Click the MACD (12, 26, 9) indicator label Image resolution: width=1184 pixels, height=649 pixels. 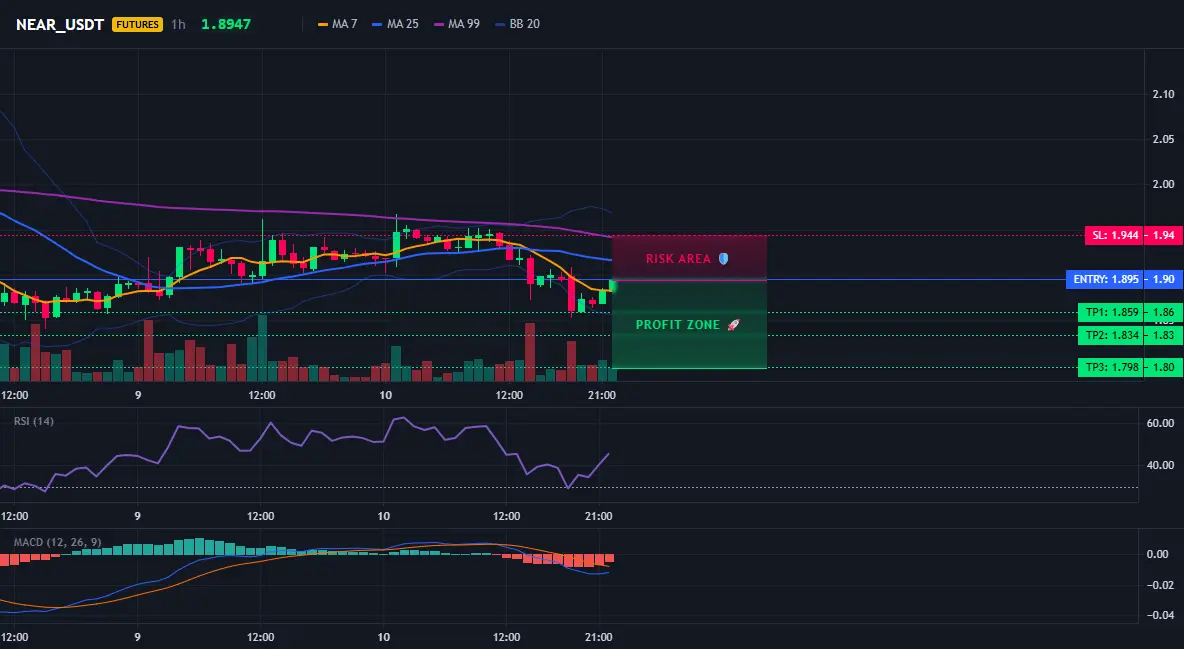(57, 542)
